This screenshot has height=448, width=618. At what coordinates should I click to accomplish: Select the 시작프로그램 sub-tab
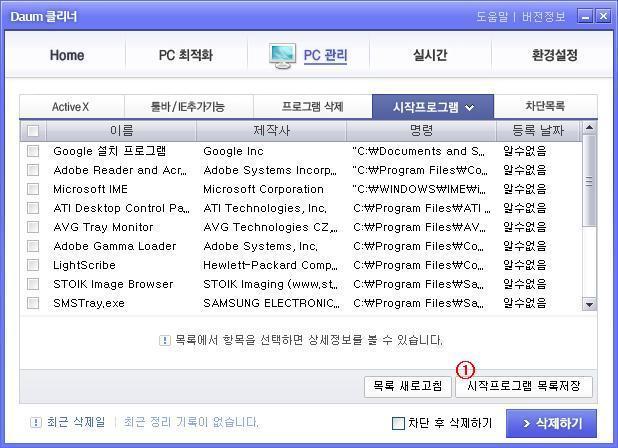click(x=433, y=106)
